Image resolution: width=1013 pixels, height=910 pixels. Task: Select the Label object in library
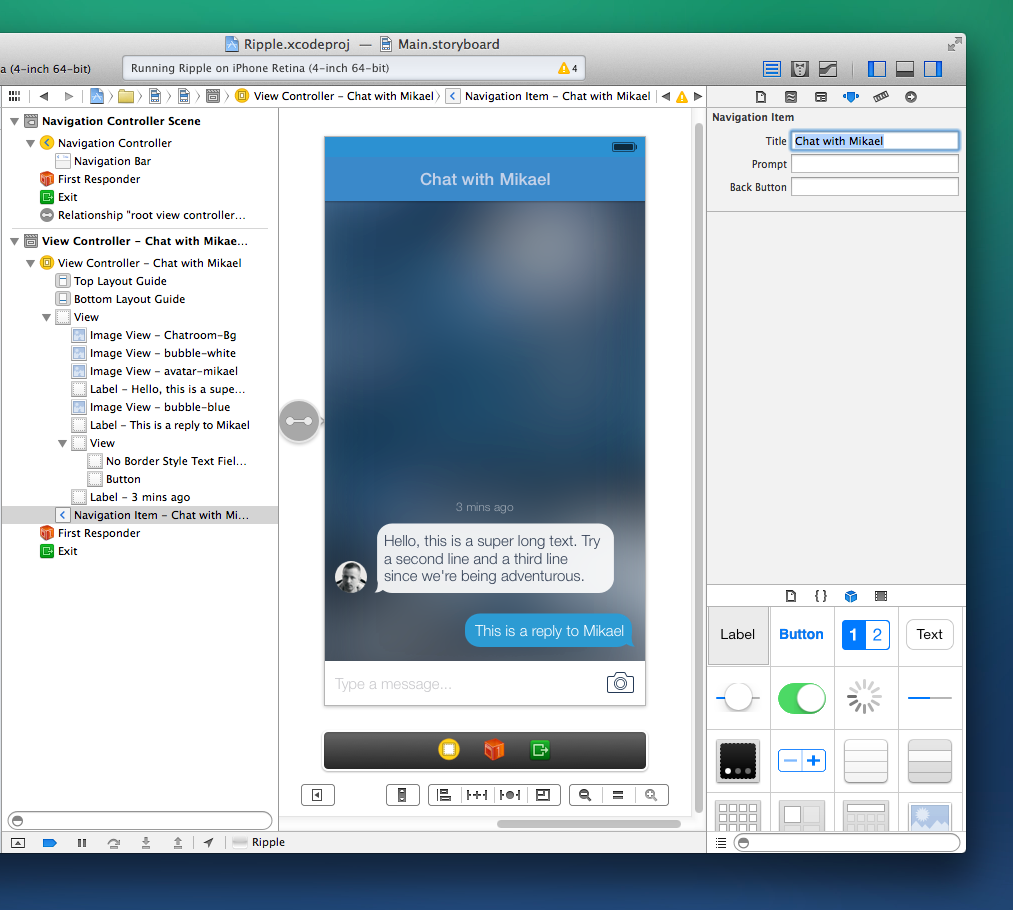pos(738,635)
